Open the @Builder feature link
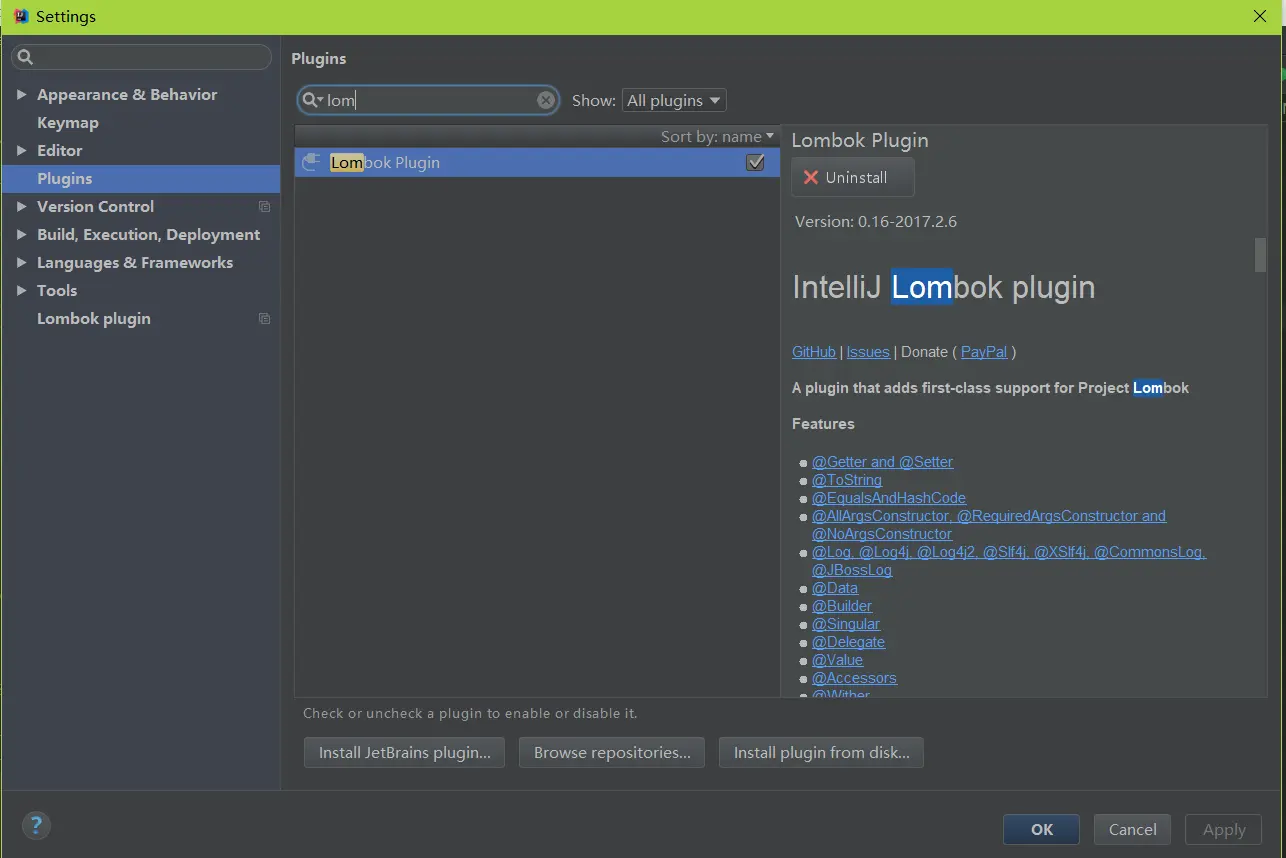The width and height of the screenshot is (1286, 858). [x=842, y=606]
